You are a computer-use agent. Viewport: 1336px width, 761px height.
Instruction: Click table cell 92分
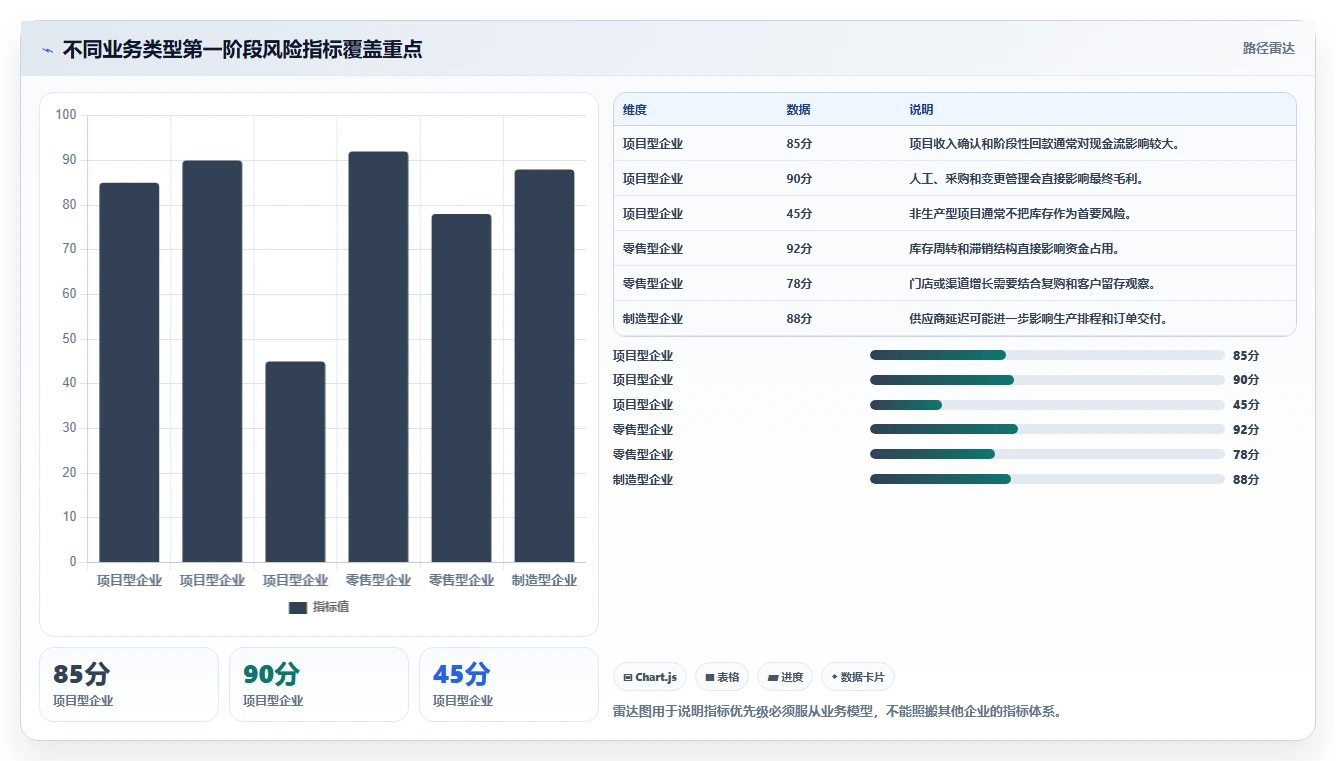point(799,249)
